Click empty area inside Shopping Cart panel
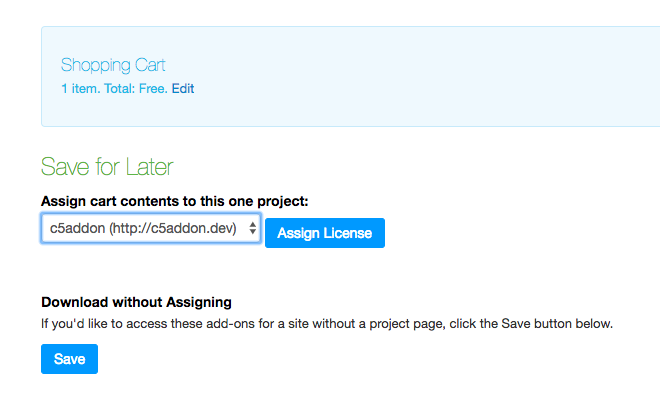This screenshot has width=660, height=401. (x=421, y=76)
